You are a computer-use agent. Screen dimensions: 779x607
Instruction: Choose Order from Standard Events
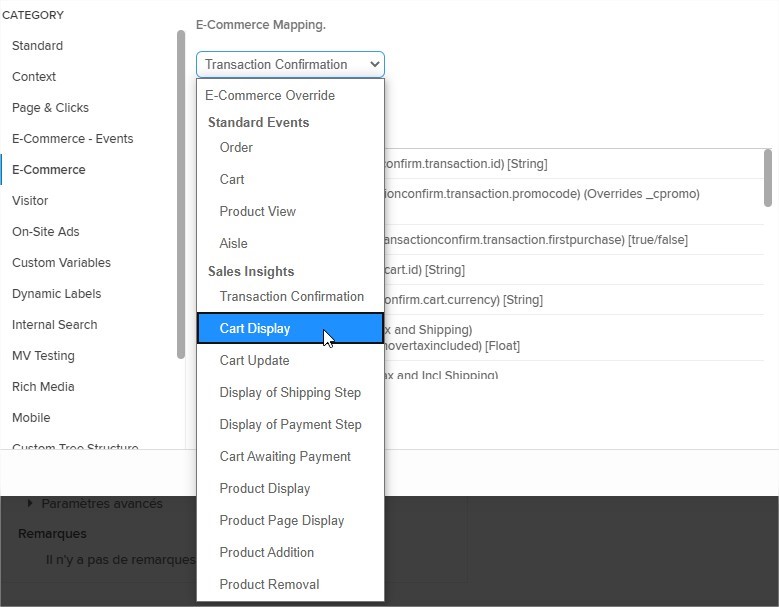(236, 148)
